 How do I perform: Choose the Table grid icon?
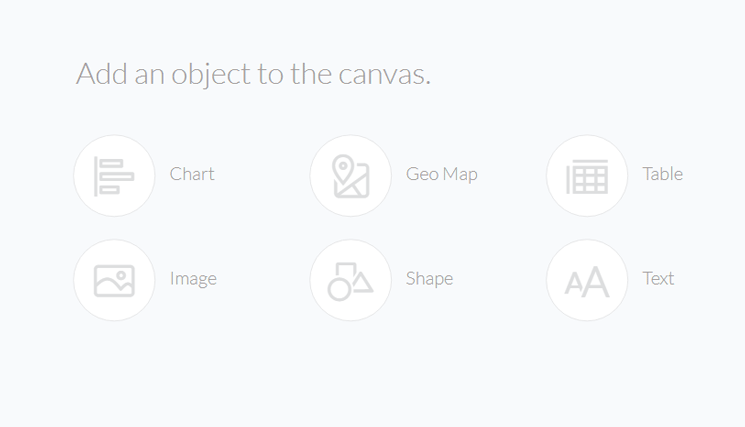(x=587, y=177)
